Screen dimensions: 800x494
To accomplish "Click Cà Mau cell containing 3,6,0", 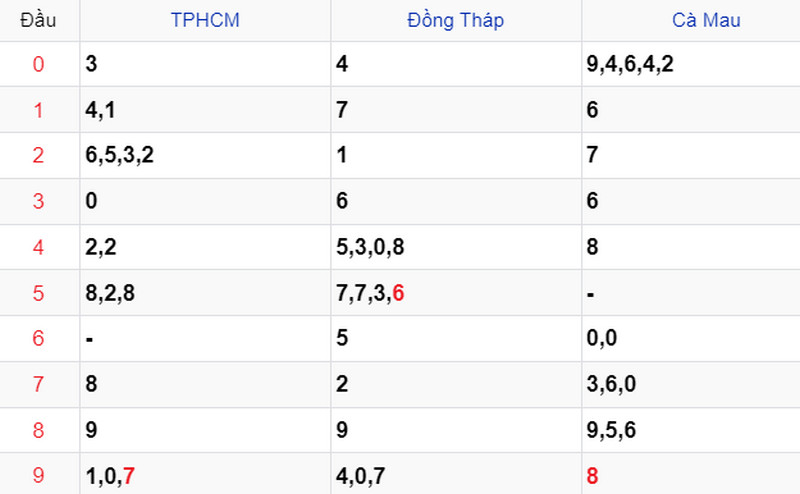I will point(691,384).
